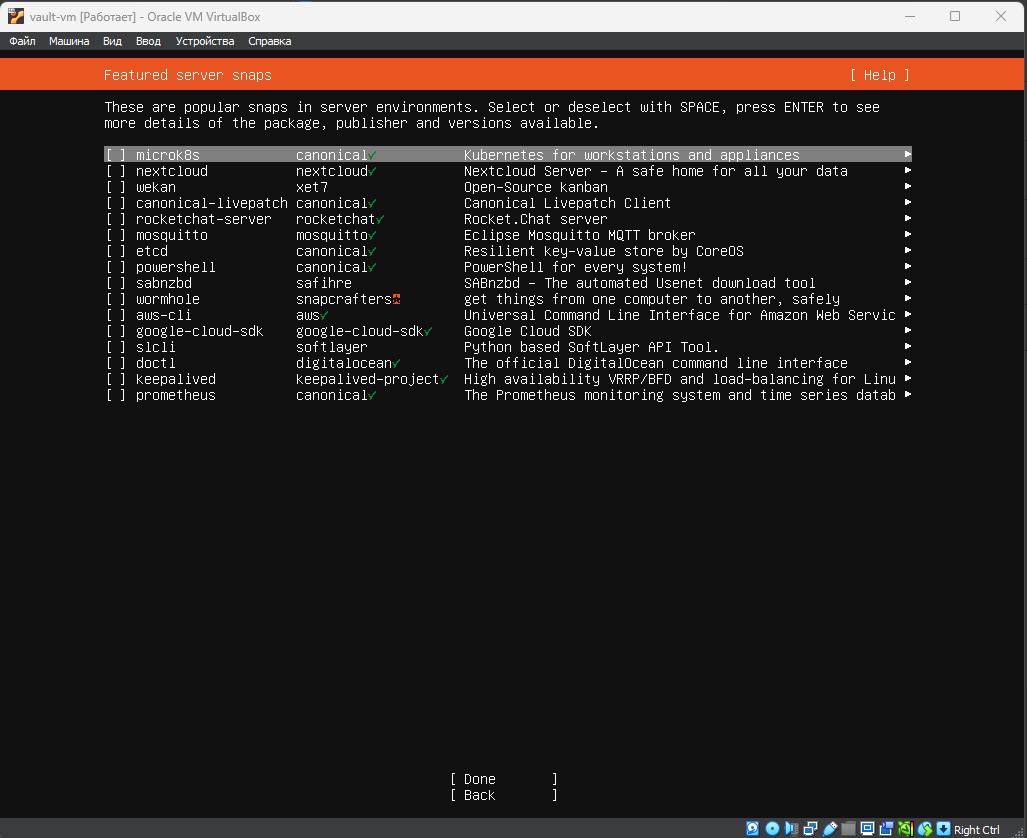1027x838 pixels.
Task: Click 'Canonical Livepatch Client' description
Action: click(567, 203)
